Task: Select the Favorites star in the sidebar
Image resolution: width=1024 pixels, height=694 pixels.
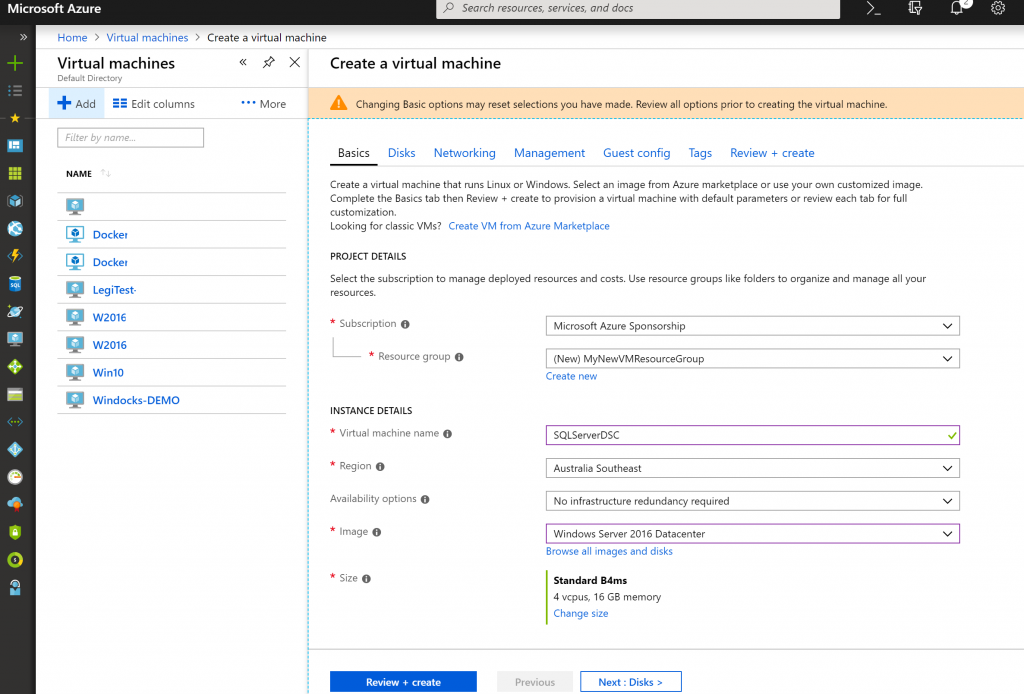Action: [x=15, y=117]
